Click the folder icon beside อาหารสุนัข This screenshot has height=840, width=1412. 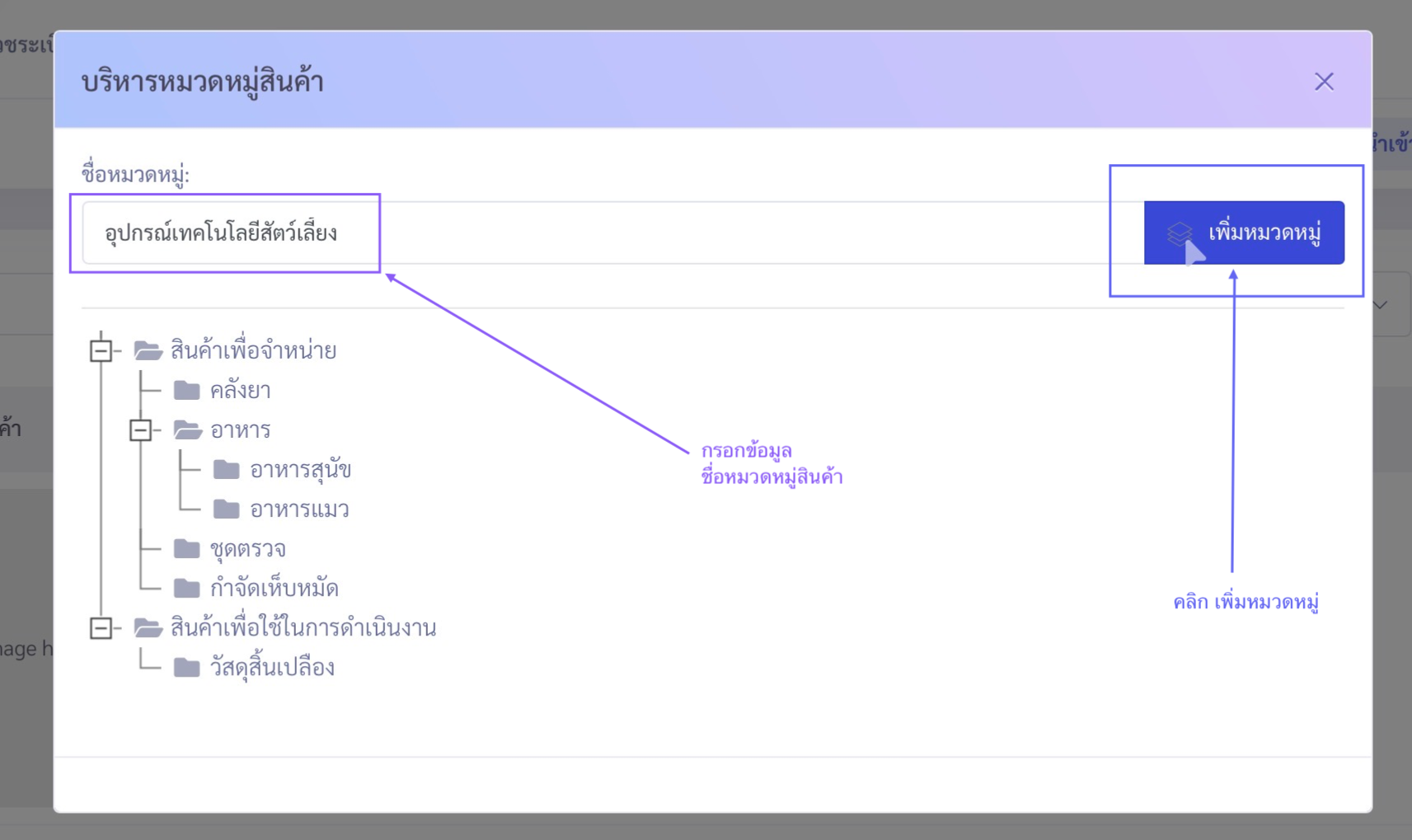[x=227, y=469]
